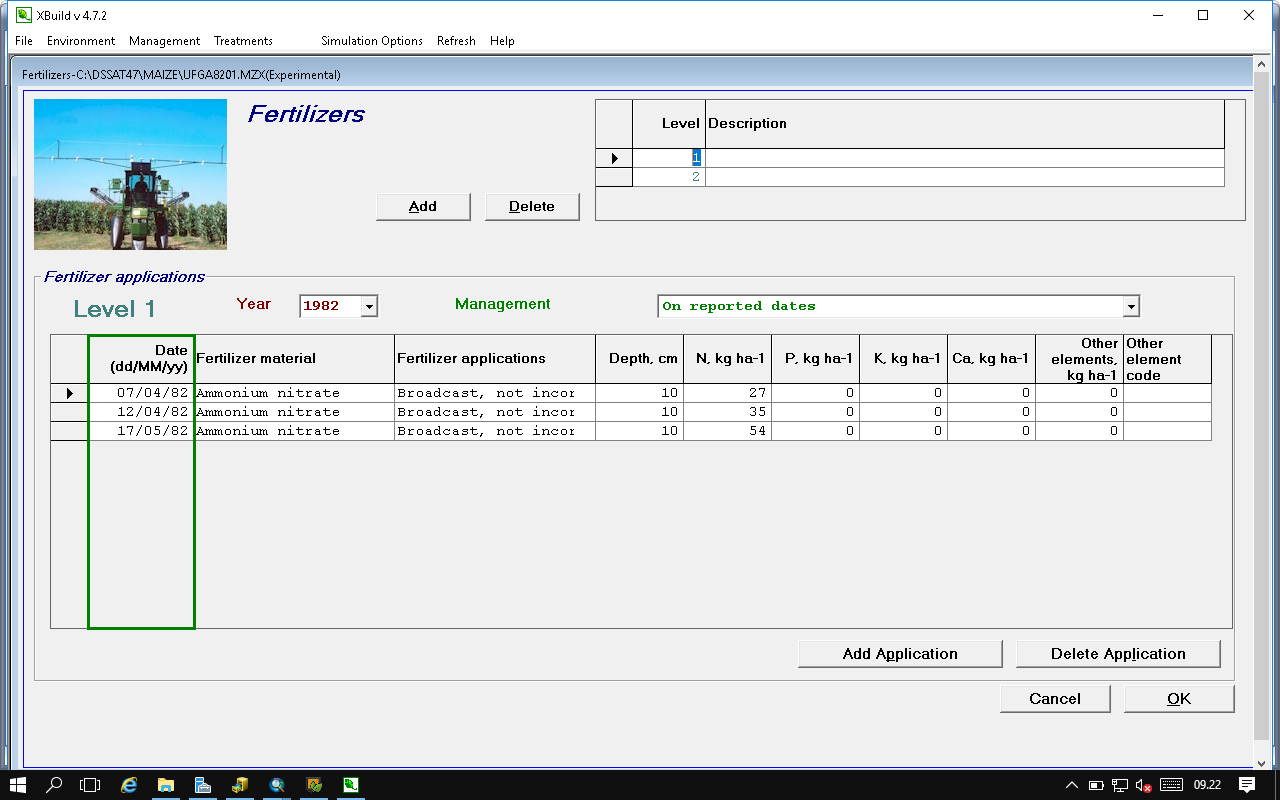Viewport: 1280px width, 800px height.
Task: Click the muted speaker volume icon
Action: pos(1145,785)
